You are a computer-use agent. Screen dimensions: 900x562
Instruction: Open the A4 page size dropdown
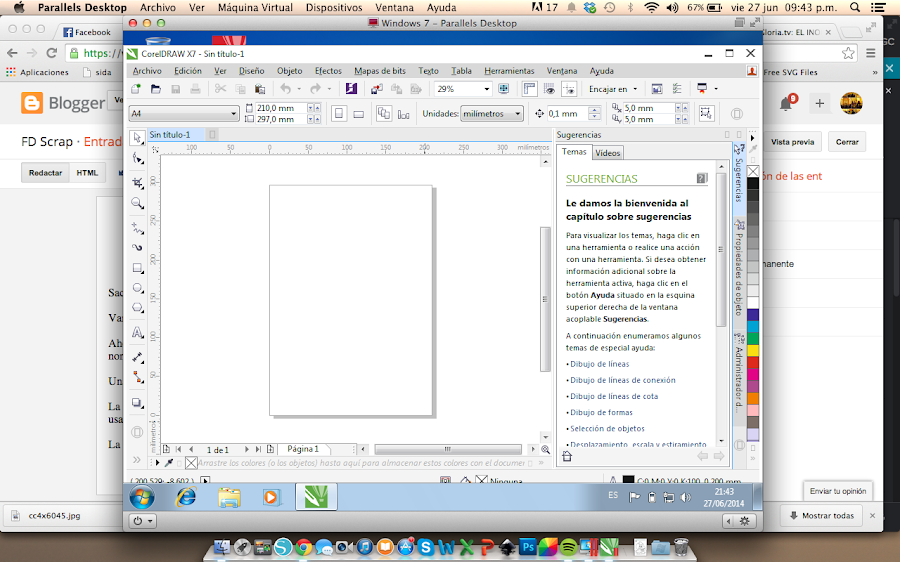(x=234, y=114)
